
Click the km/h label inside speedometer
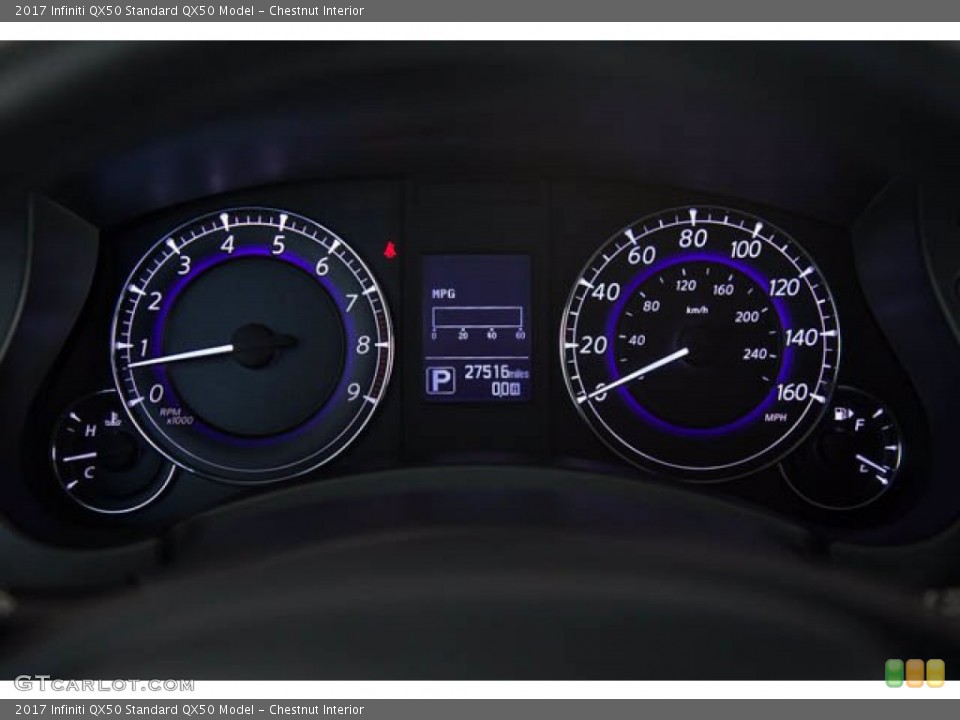[697, 310]
